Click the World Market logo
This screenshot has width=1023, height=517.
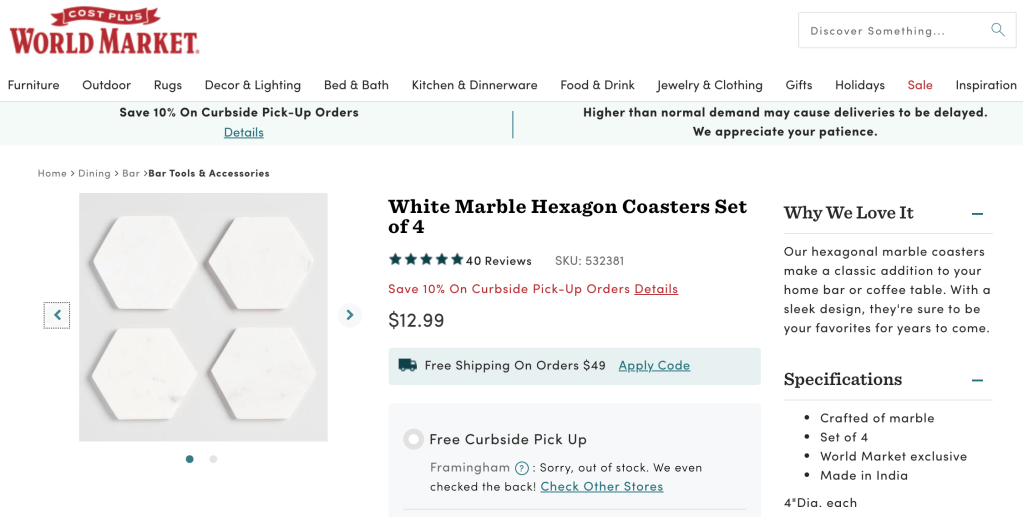tap(104, 31)
